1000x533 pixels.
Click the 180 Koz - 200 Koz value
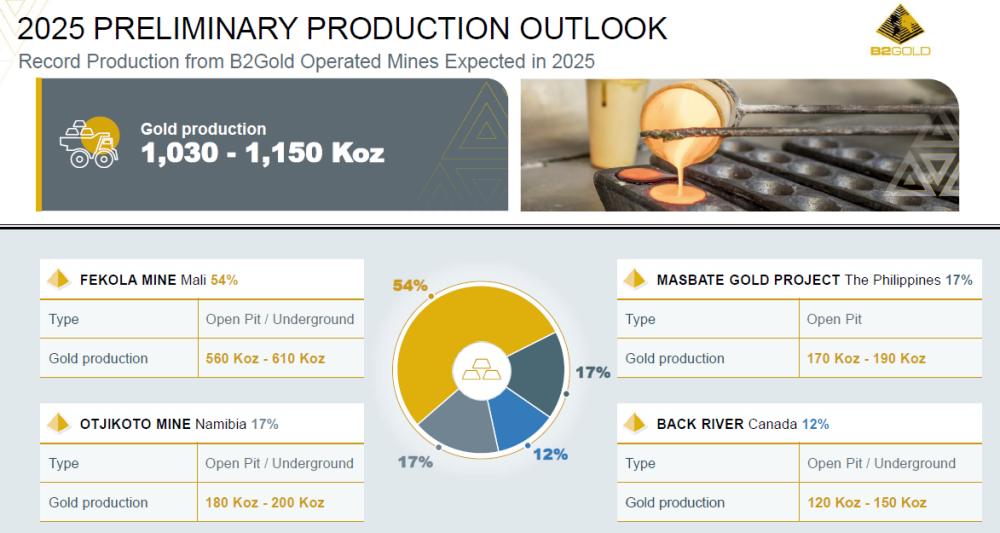[x=265, y=502]
